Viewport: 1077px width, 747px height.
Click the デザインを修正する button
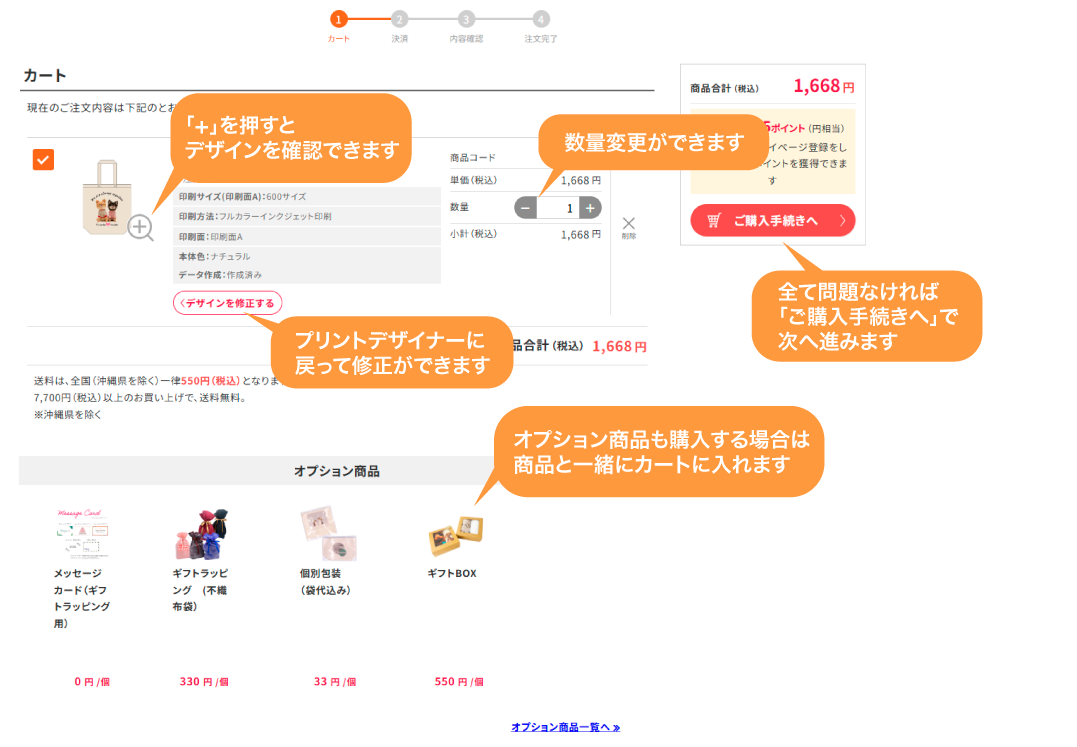tap(228, 303)
